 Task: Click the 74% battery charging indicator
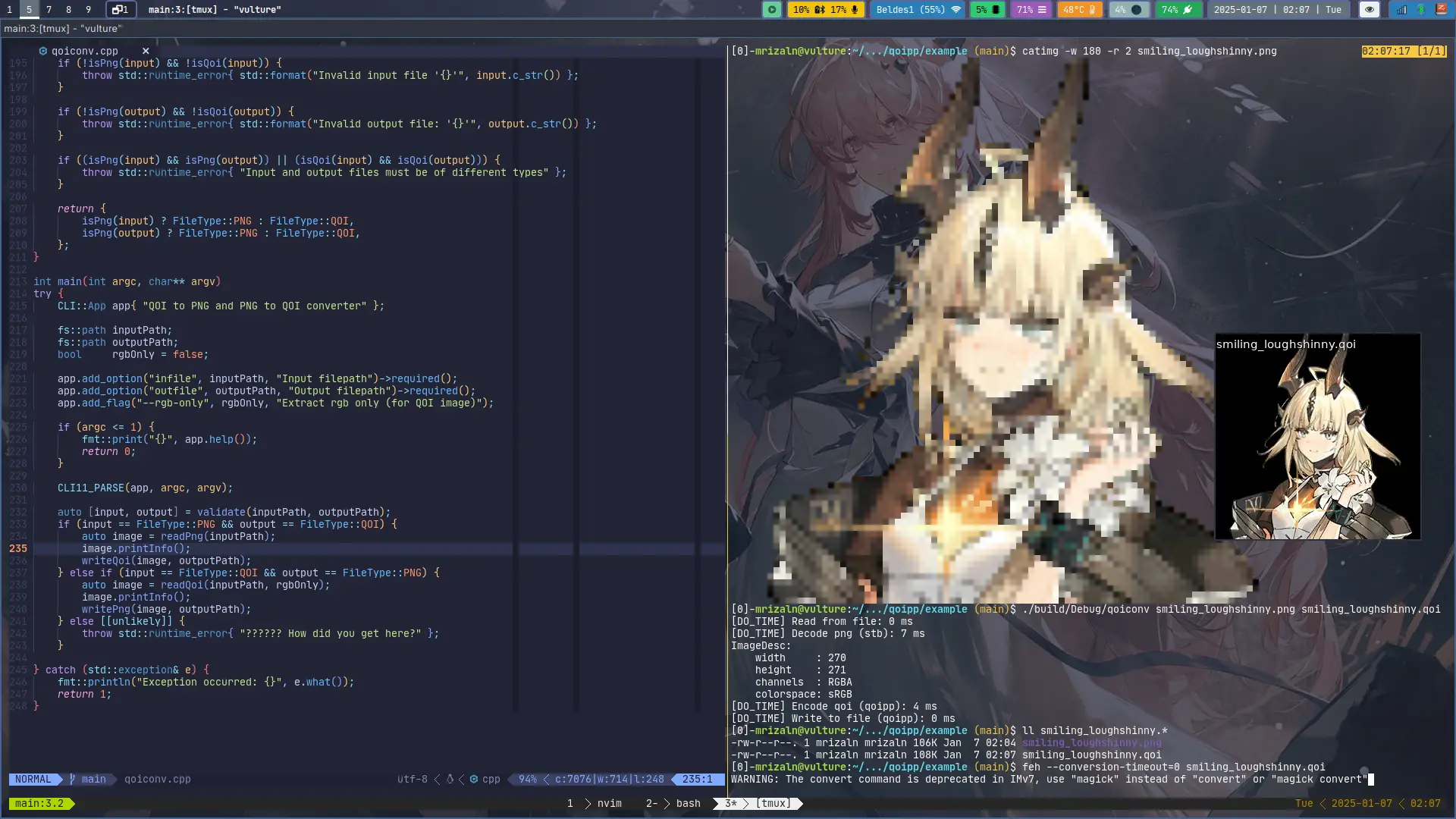(1178, 10)
